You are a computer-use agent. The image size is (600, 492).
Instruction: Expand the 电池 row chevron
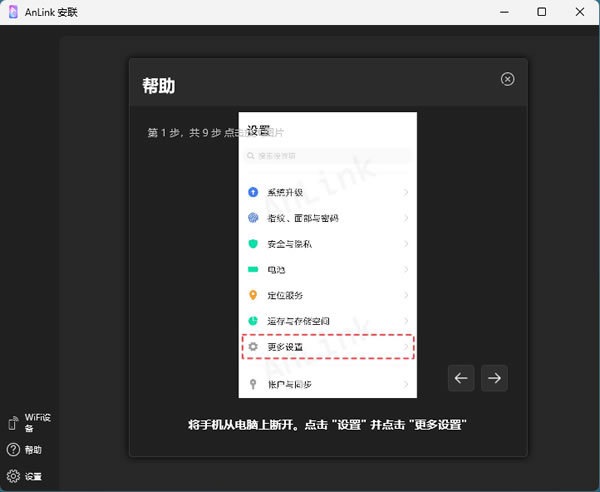click(406, 270)
